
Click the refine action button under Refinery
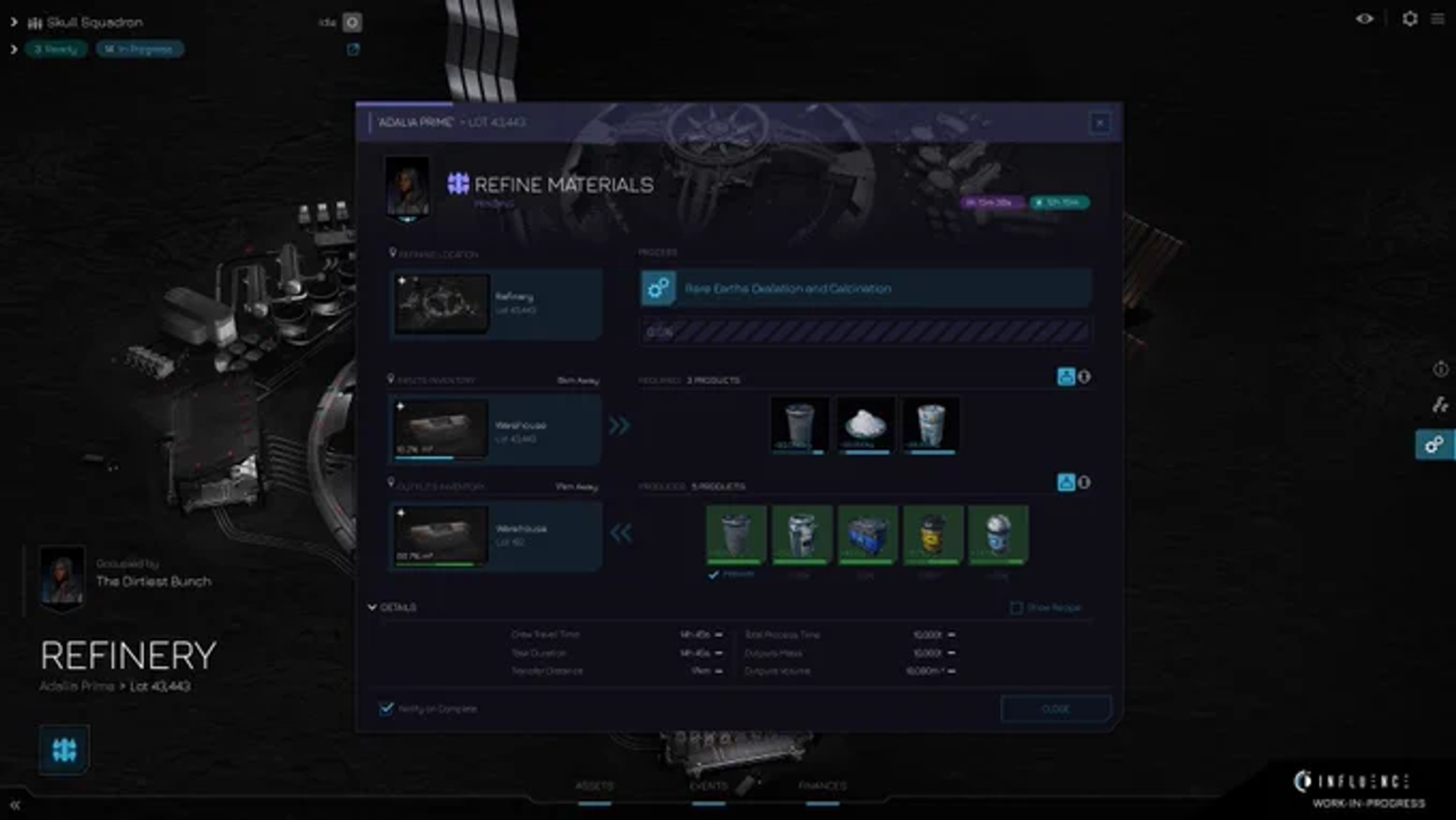[64, 749]
